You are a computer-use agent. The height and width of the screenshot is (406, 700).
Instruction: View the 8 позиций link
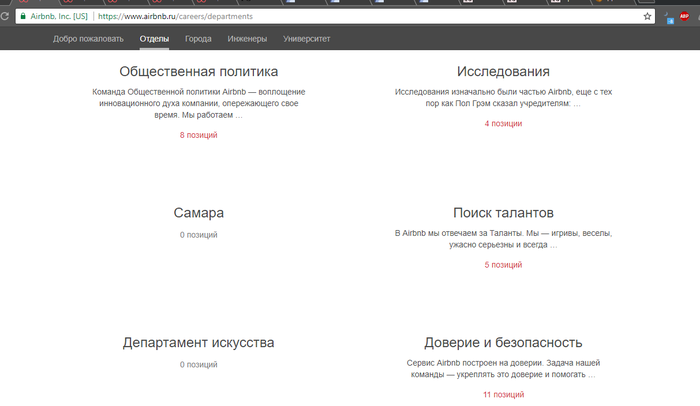198,135
